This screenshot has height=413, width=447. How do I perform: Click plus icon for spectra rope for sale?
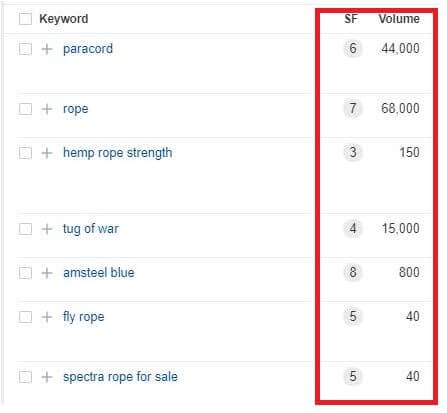[x=47, y=377]
